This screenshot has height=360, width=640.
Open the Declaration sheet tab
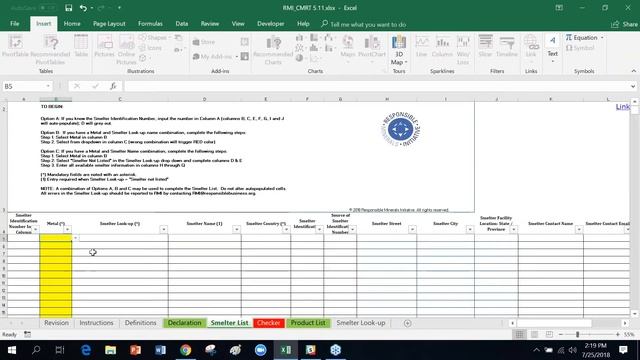[x=184, y=323]
